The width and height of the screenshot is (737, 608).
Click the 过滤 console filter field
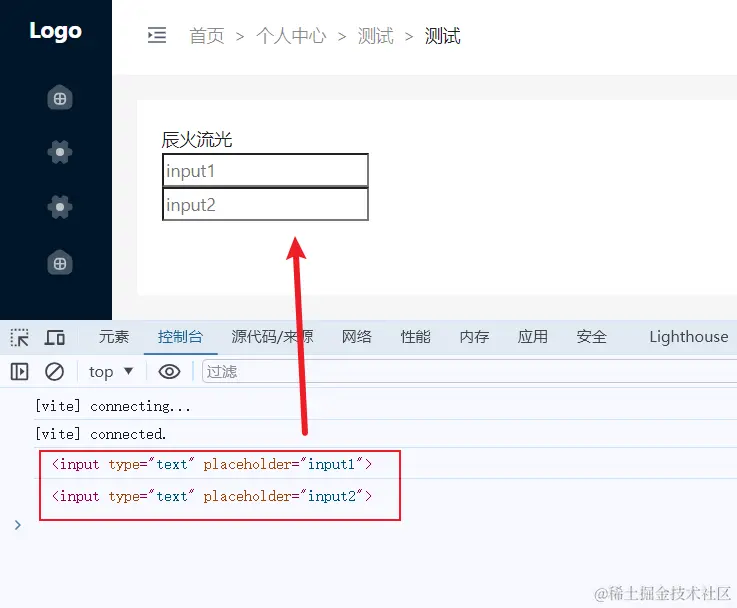[x=469, y=372]
